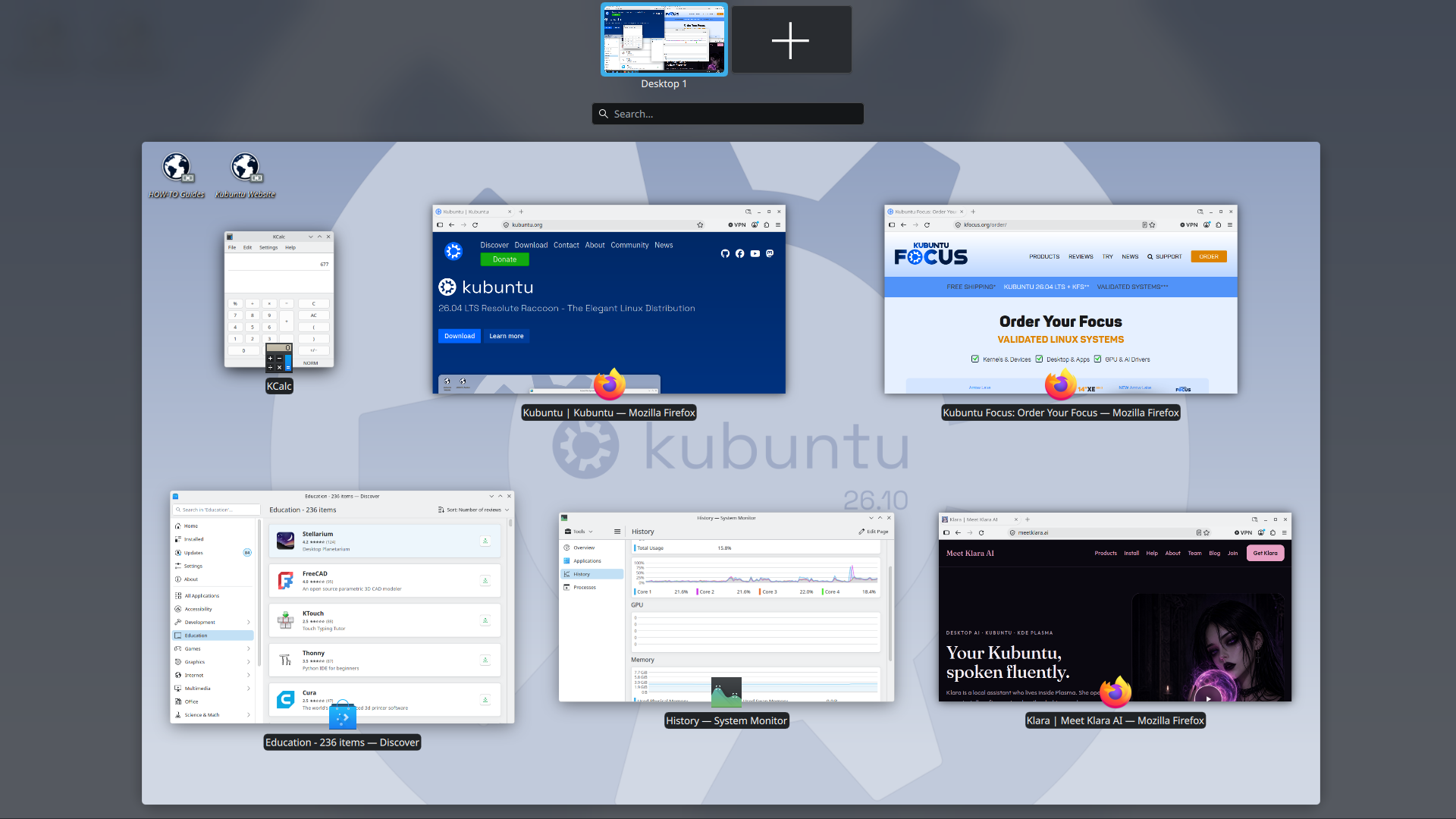
Task: Open Sort: Number of reviews dropdown in Discover
Action: coord(474,510)
